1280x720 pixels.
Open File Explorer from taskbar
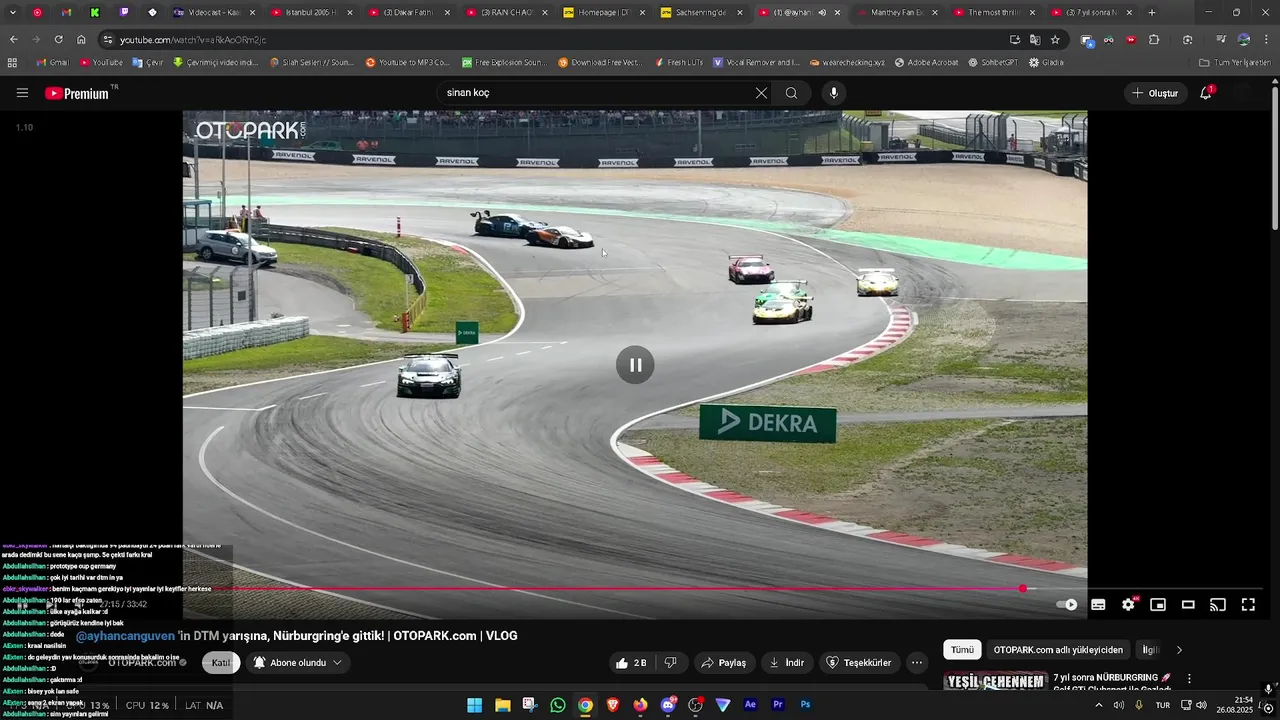coord(502,705)
